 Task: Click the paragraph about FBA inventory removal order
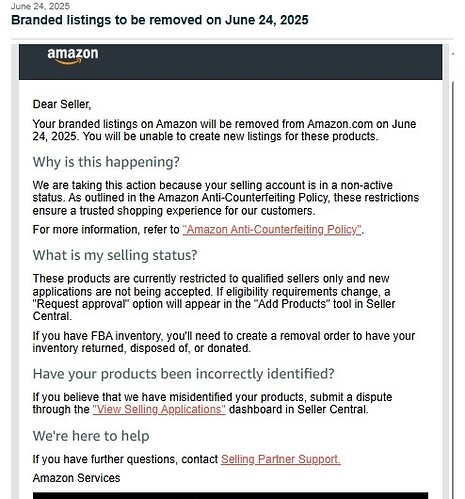224,342
